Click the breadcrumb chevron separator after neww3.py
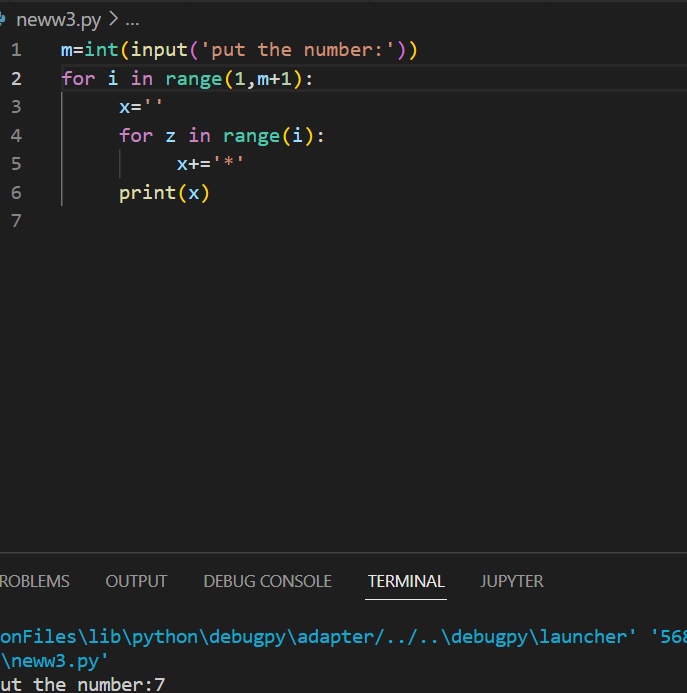 tap(112, 20)
